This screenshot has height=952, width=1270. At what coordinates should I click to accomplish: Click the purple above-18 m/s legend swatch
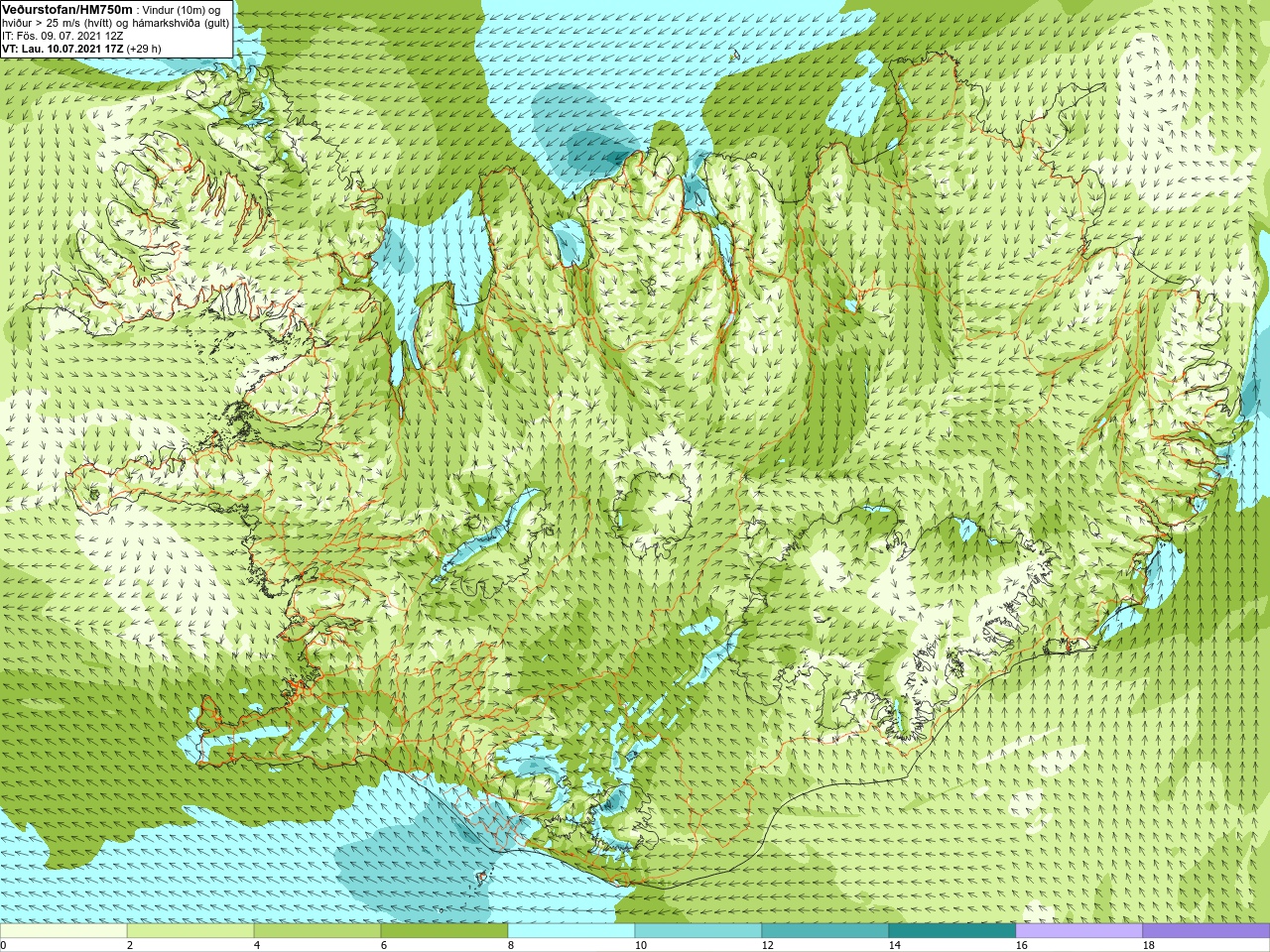pyautogui.click(x=1206, y=931)
